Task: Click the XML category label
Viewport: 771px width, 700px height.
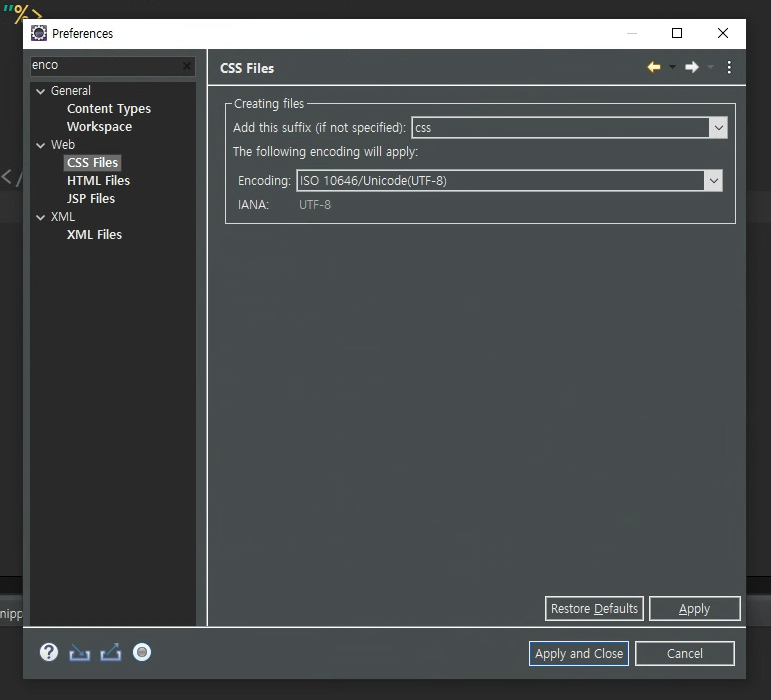Action: click(x=62, y=217)
